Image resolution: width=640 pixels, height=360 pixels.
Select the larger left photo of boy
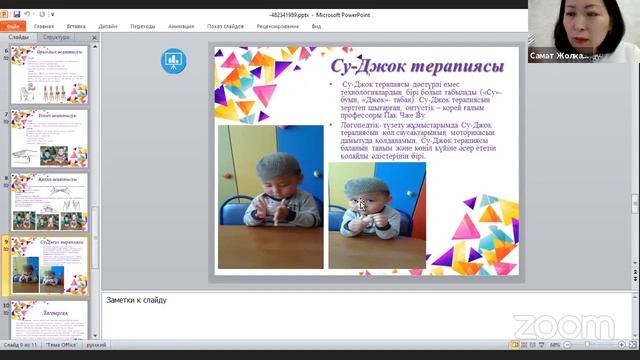(271, 197)
